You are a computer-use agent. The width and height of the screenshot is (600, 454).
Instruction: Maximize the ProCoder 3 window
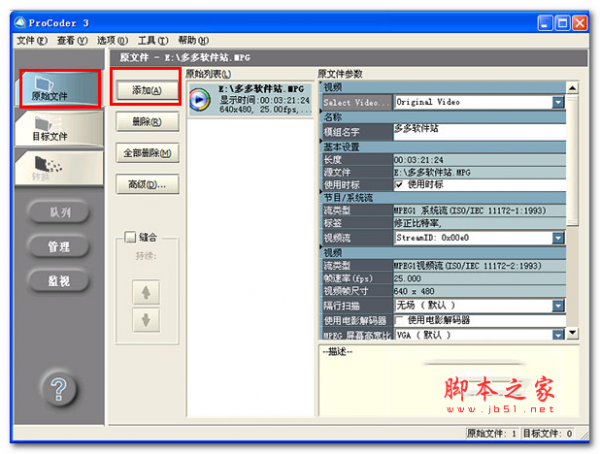(562, 23)
